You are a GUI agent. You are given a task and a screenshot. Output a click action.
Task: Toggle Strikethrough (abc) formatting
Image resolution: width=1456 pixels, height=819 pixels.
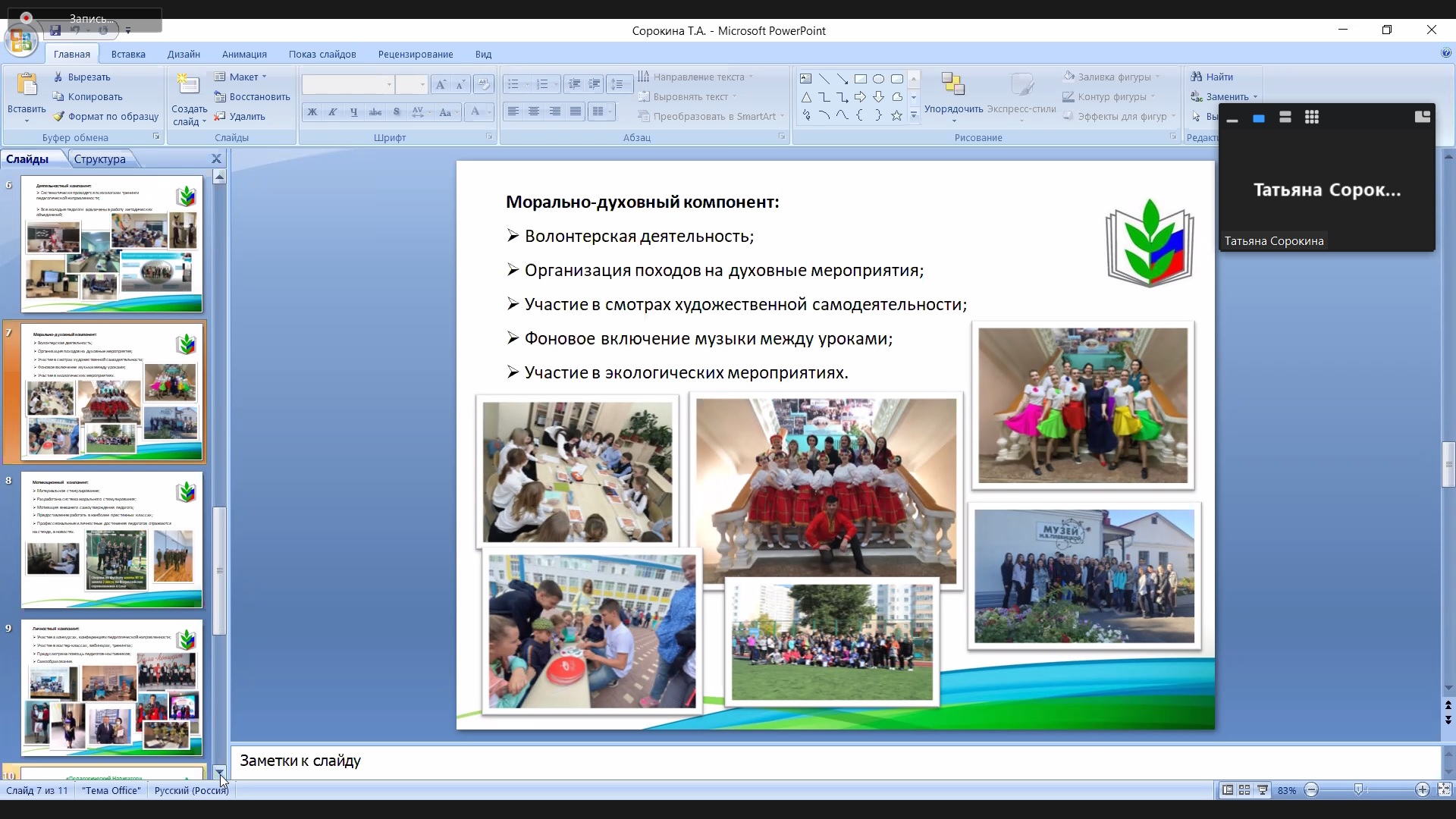point(375,111)
